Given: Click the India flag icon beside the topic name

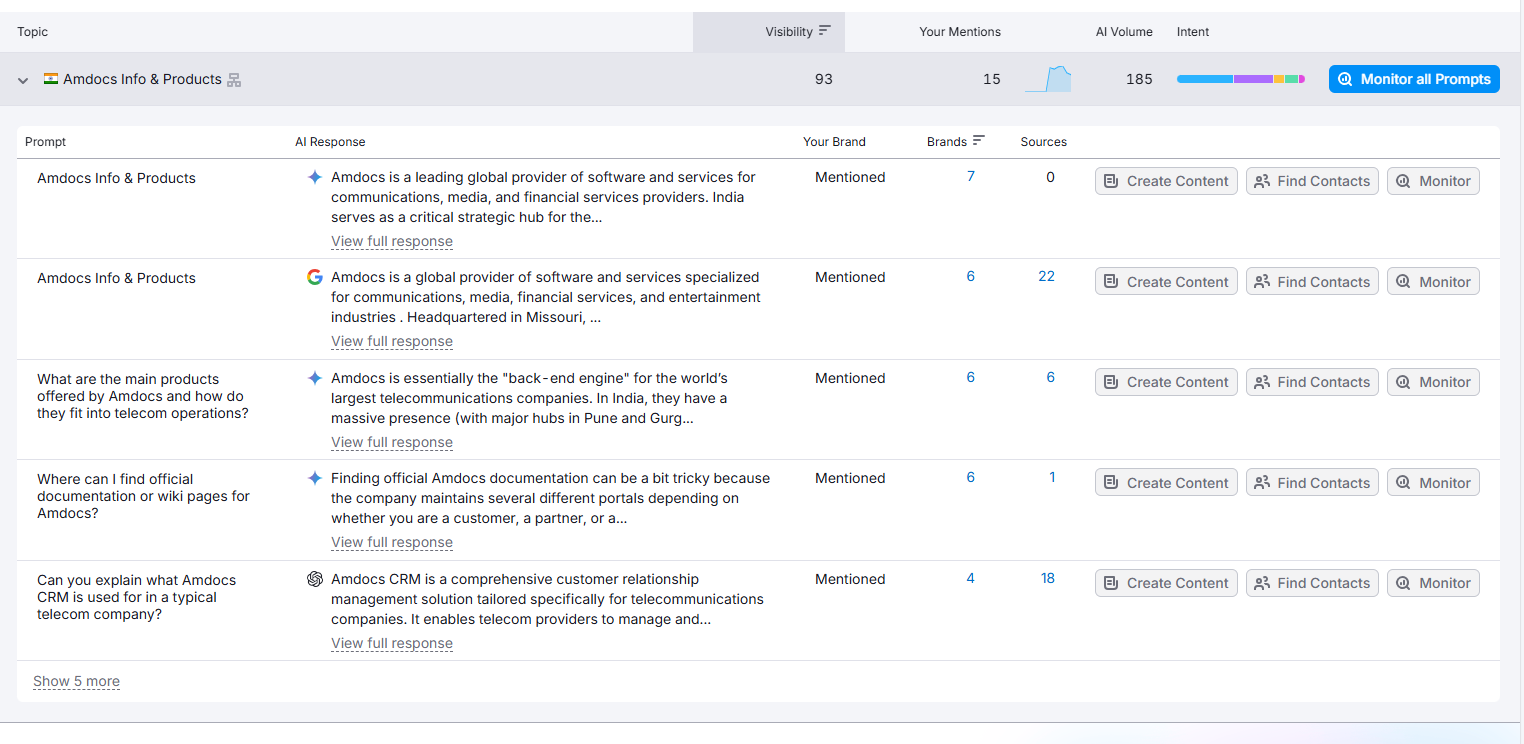Looking at the screenshot, I should click(x=51, y=79).
